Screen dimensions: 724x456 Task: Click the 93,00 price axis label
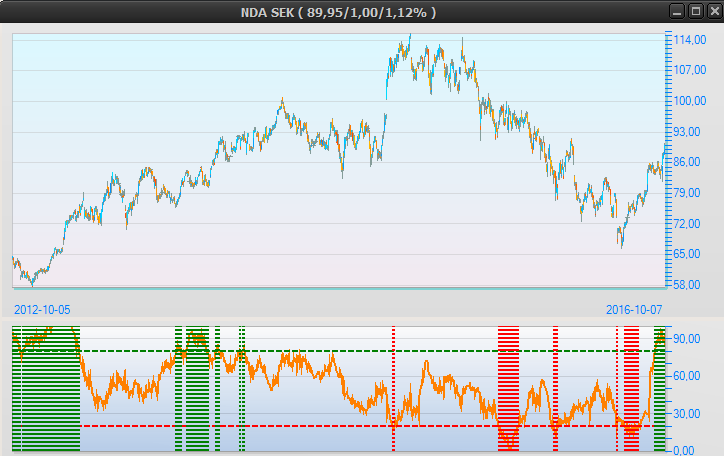tap(687, 132)
